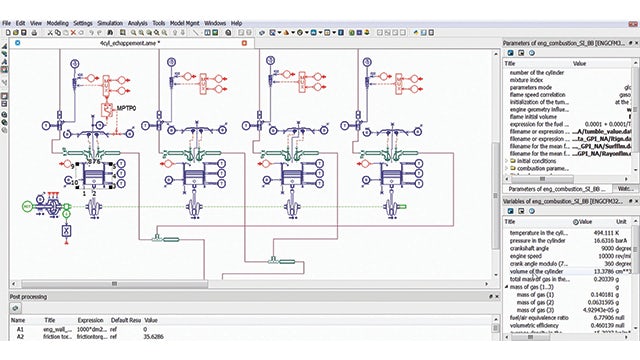Open the Simulation menu
Viewport: 640px width, 360px height.
point(110,23)
